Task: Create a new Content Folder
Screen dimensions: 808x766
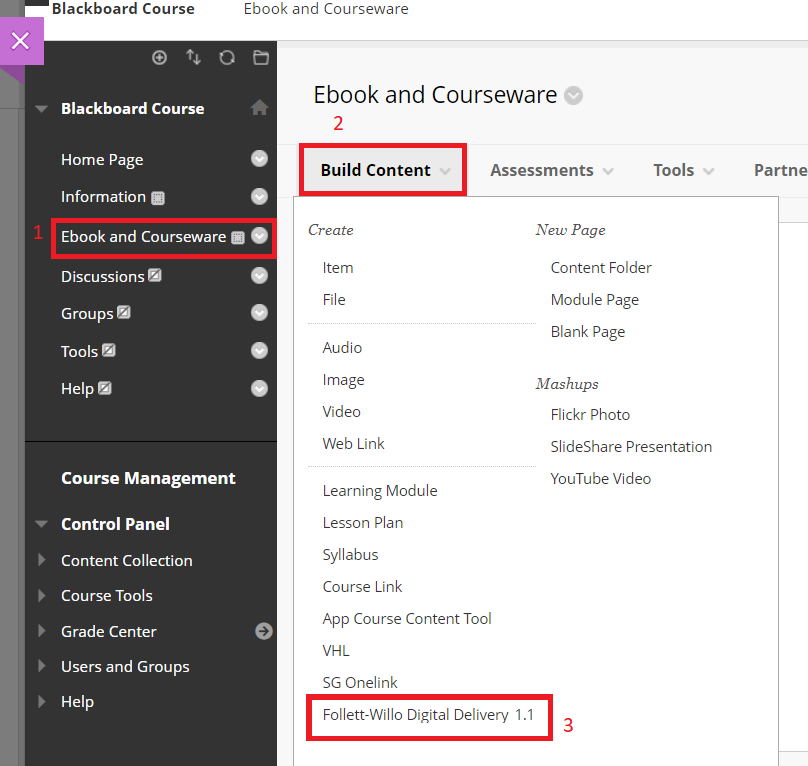Action: pos(601,268)
